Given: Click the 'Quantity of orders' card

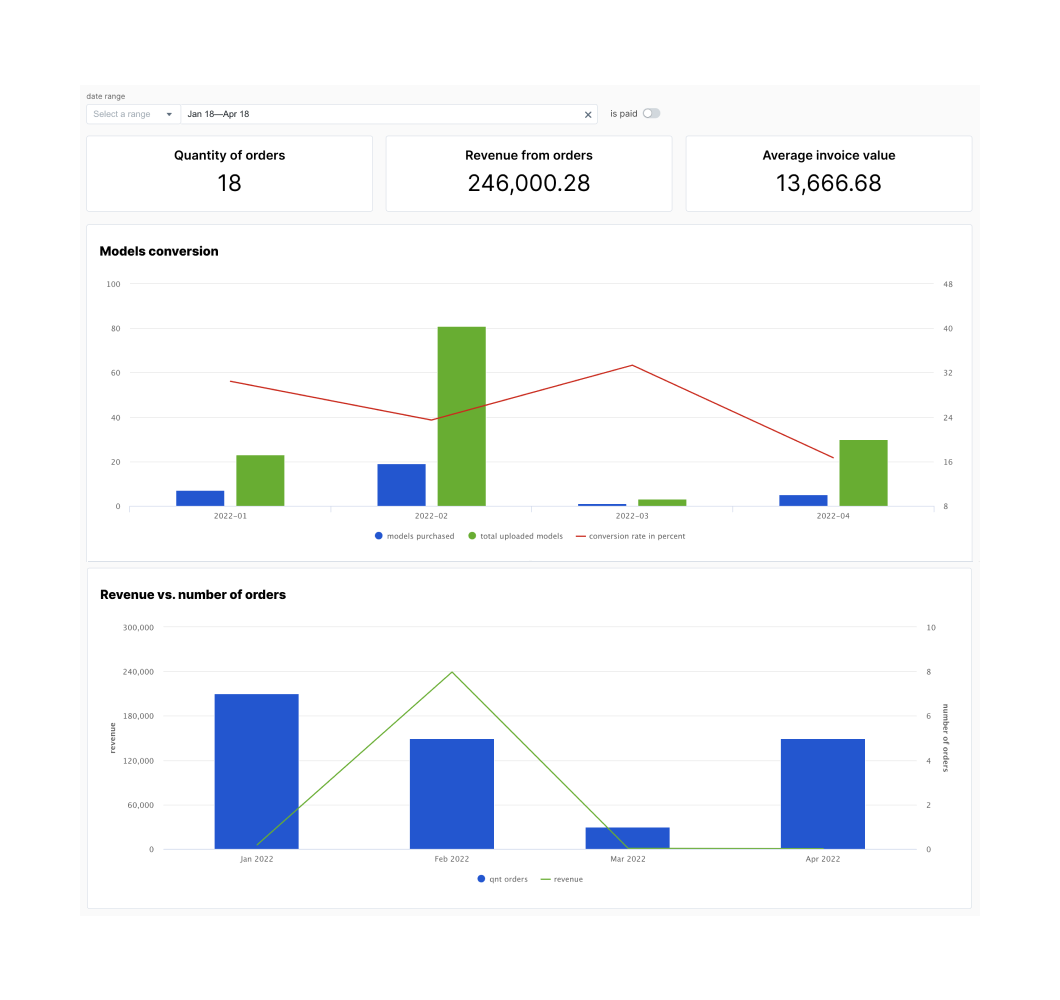Looking at the screenshot, I should (229, 173).
